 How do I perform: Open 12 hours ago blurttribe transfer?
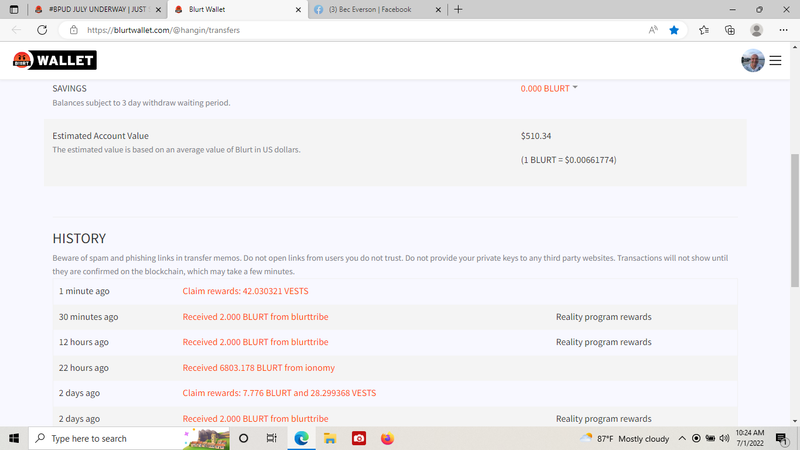click(x=255, y=342)
